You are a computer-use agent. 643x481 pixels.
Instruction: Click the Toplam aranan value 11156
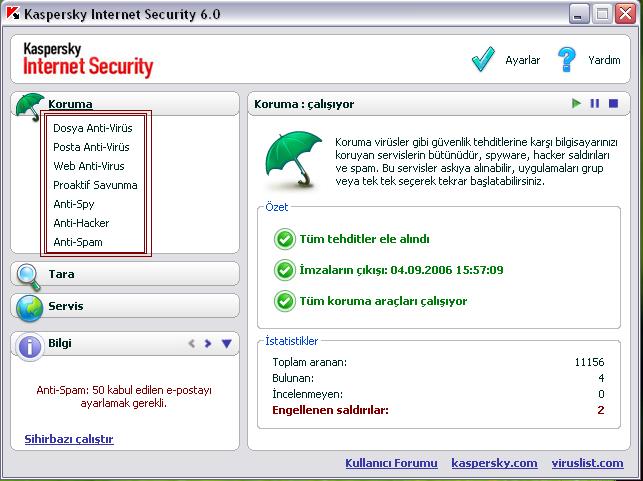click(589, 362)
